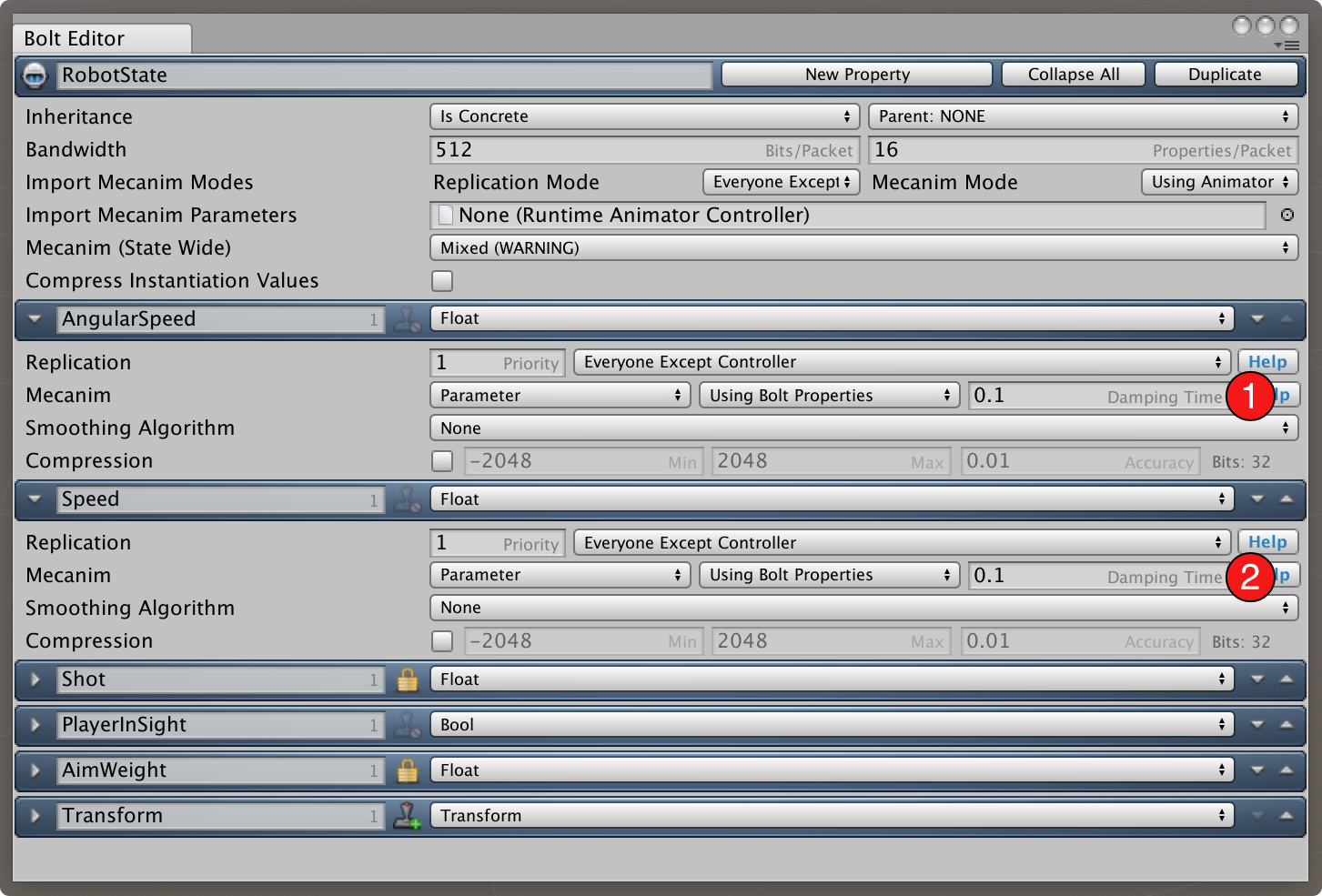Enable compression checkbox for Speed
Image resolution: width=1322 pixels, height=896 pixels.
(442, 641)
